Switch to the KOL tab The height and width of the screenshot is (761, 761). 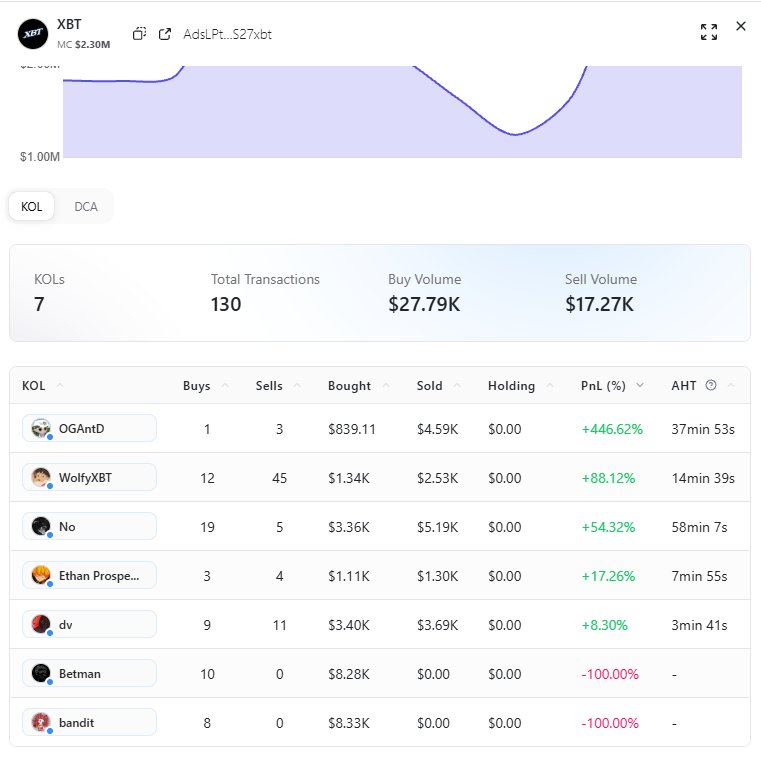coord(32,207)
